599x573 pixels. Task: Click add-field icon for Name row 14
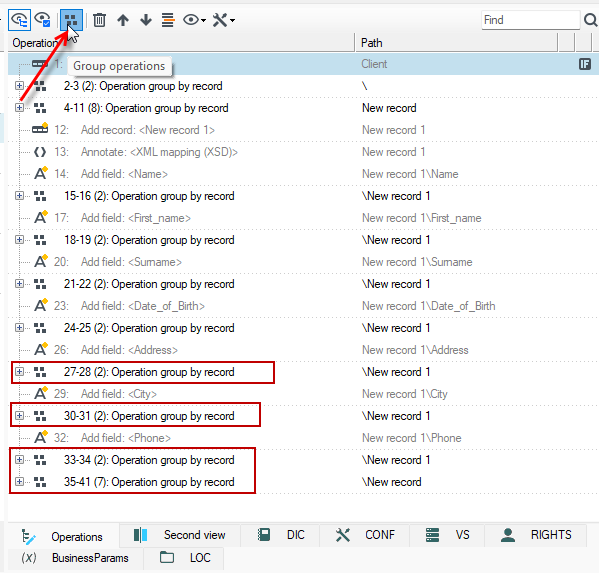tap(40, 173)
